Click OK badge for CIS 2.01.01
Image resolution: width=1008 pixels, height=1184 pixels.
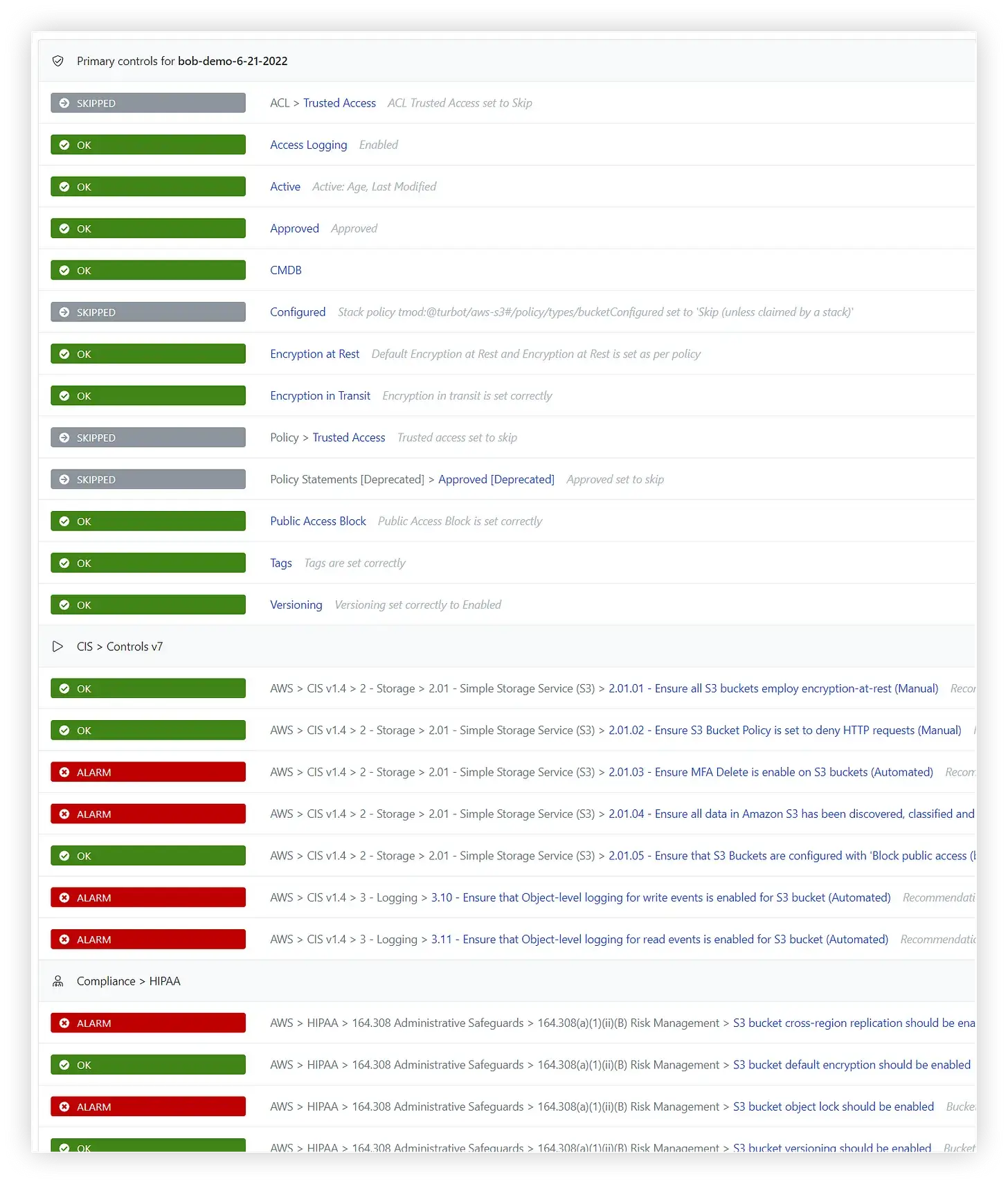point(148,688)
